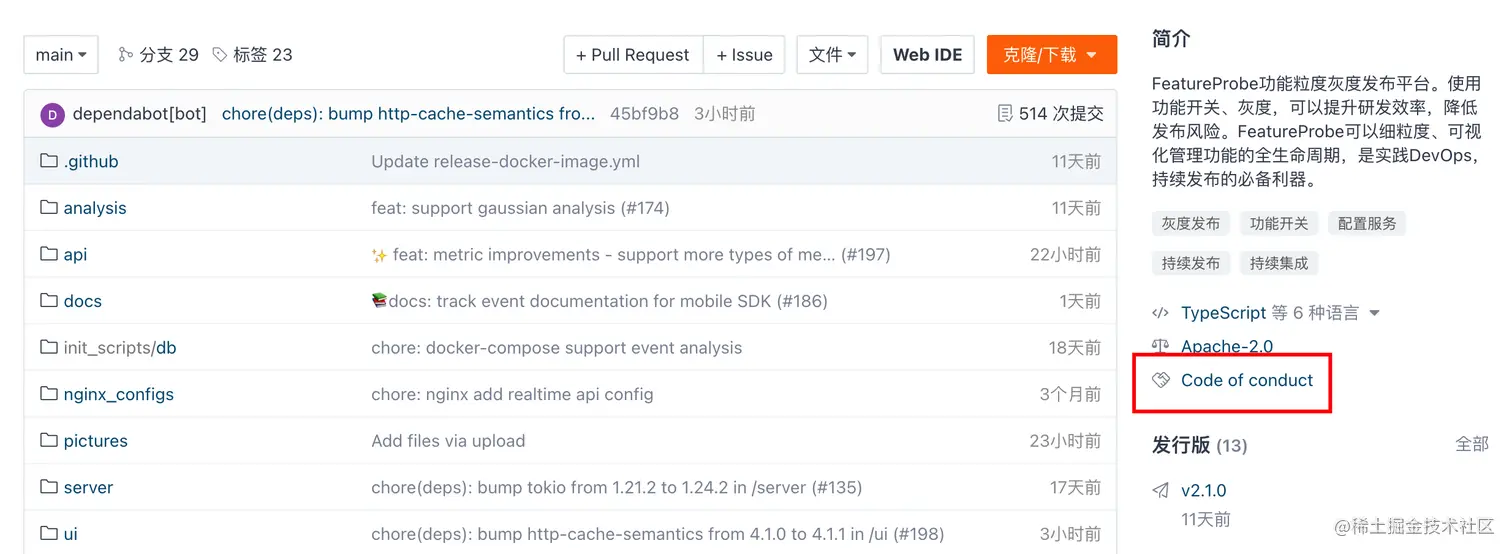Click the api folder icon
The width and height of the screenshot is (1512, 554).
pyautogui.click(x=49, y=254)
